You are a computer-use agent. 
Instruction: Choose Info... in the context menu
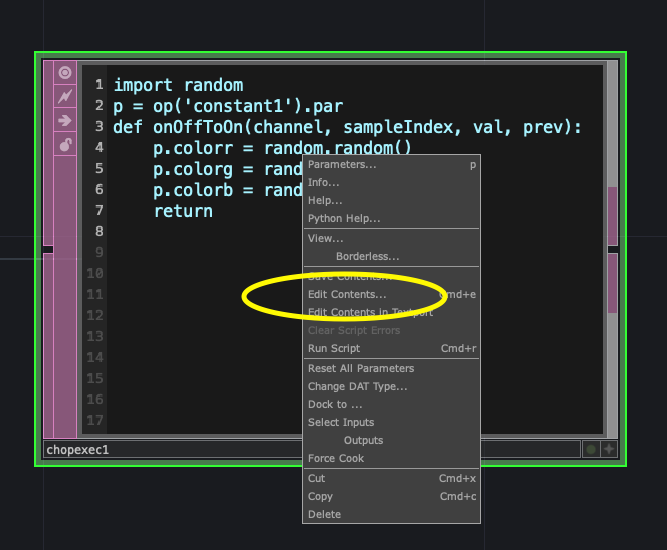tap(391, 182)
